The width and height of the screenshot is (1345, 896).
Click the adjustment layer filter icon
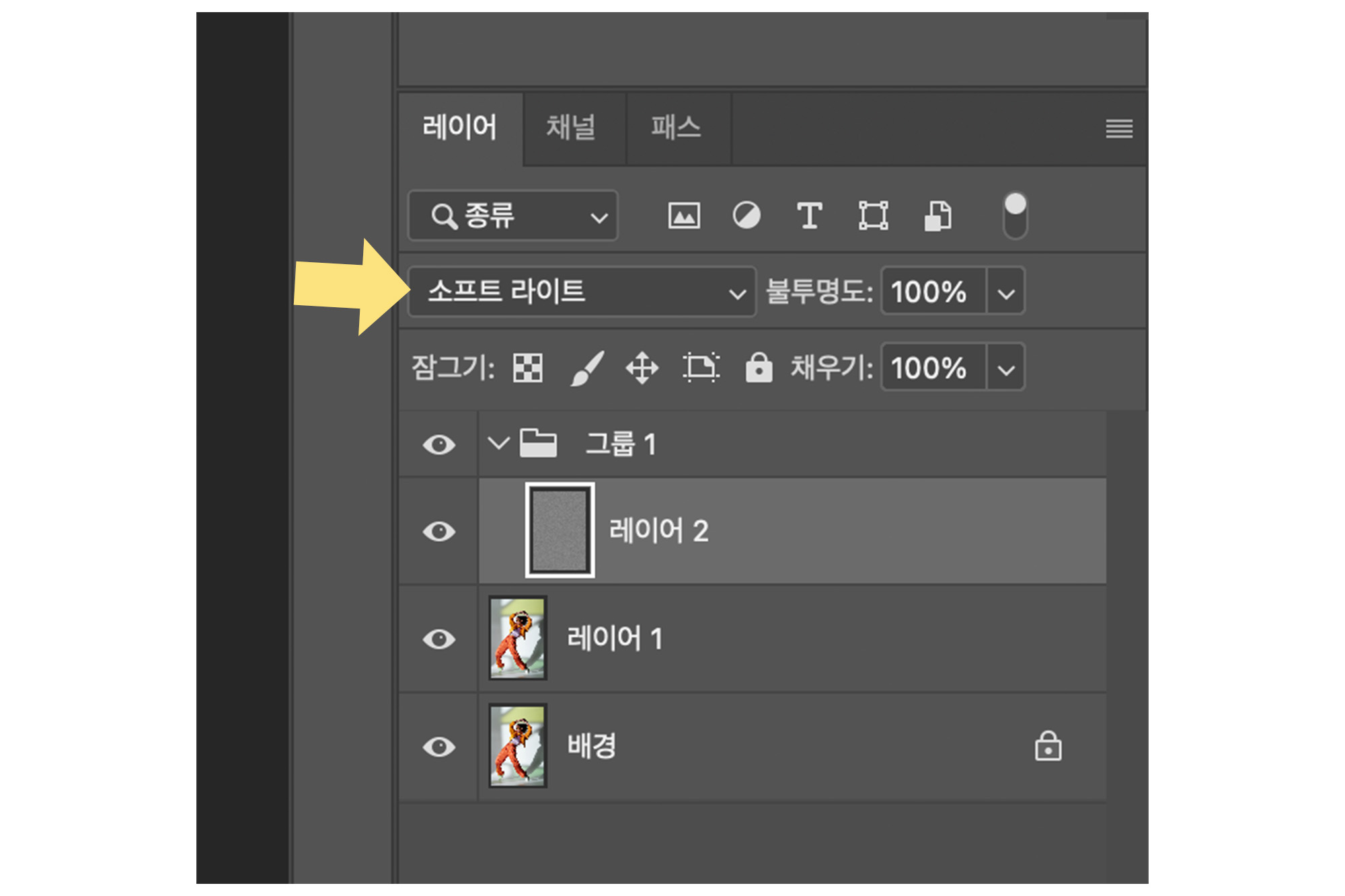746,216
